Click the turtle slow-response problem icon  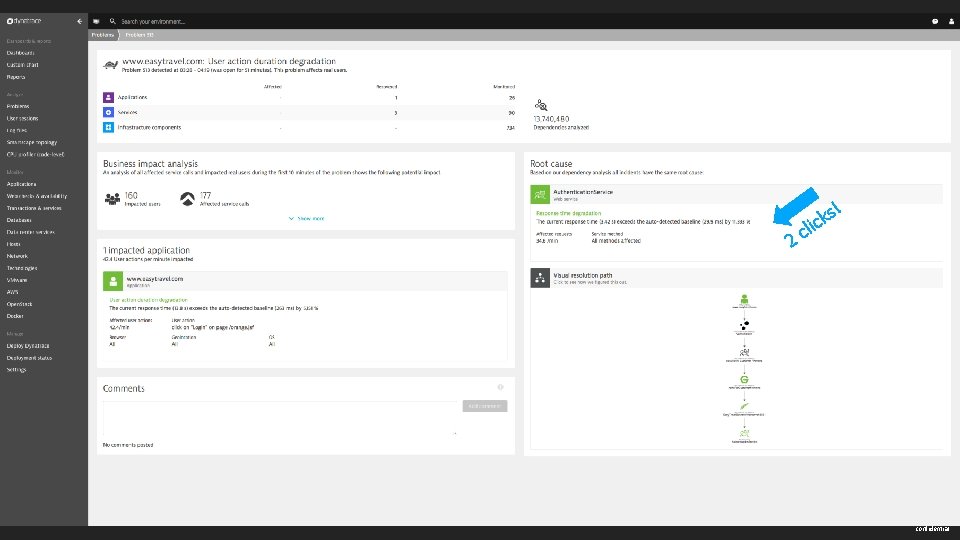pos(110,64)
